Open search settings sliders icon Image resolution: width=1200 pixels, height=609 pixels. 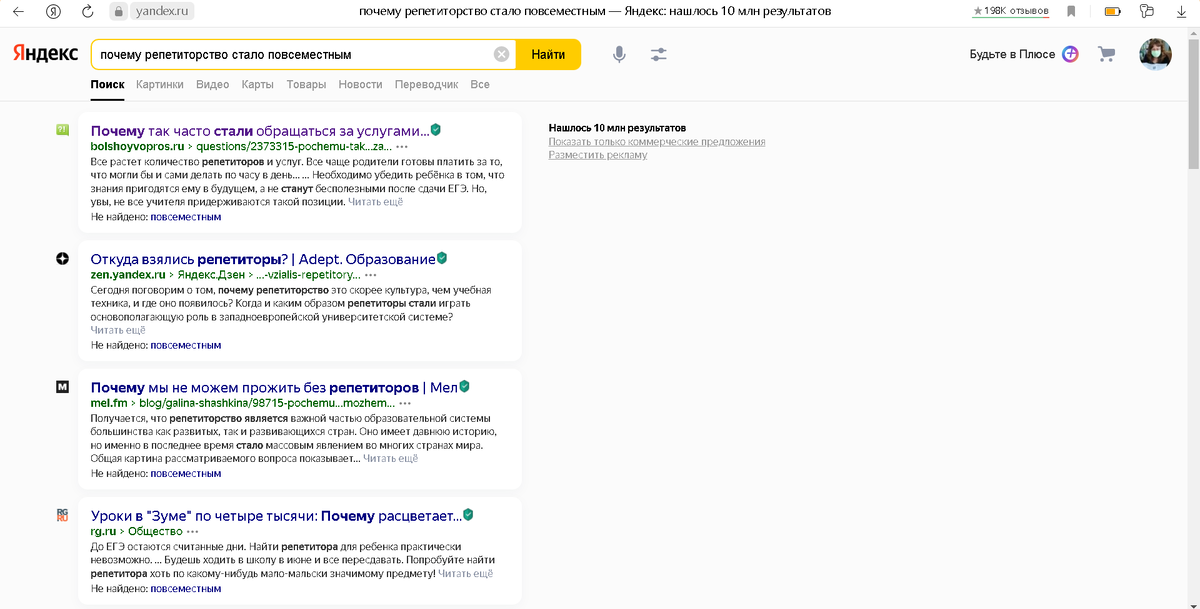658,54
